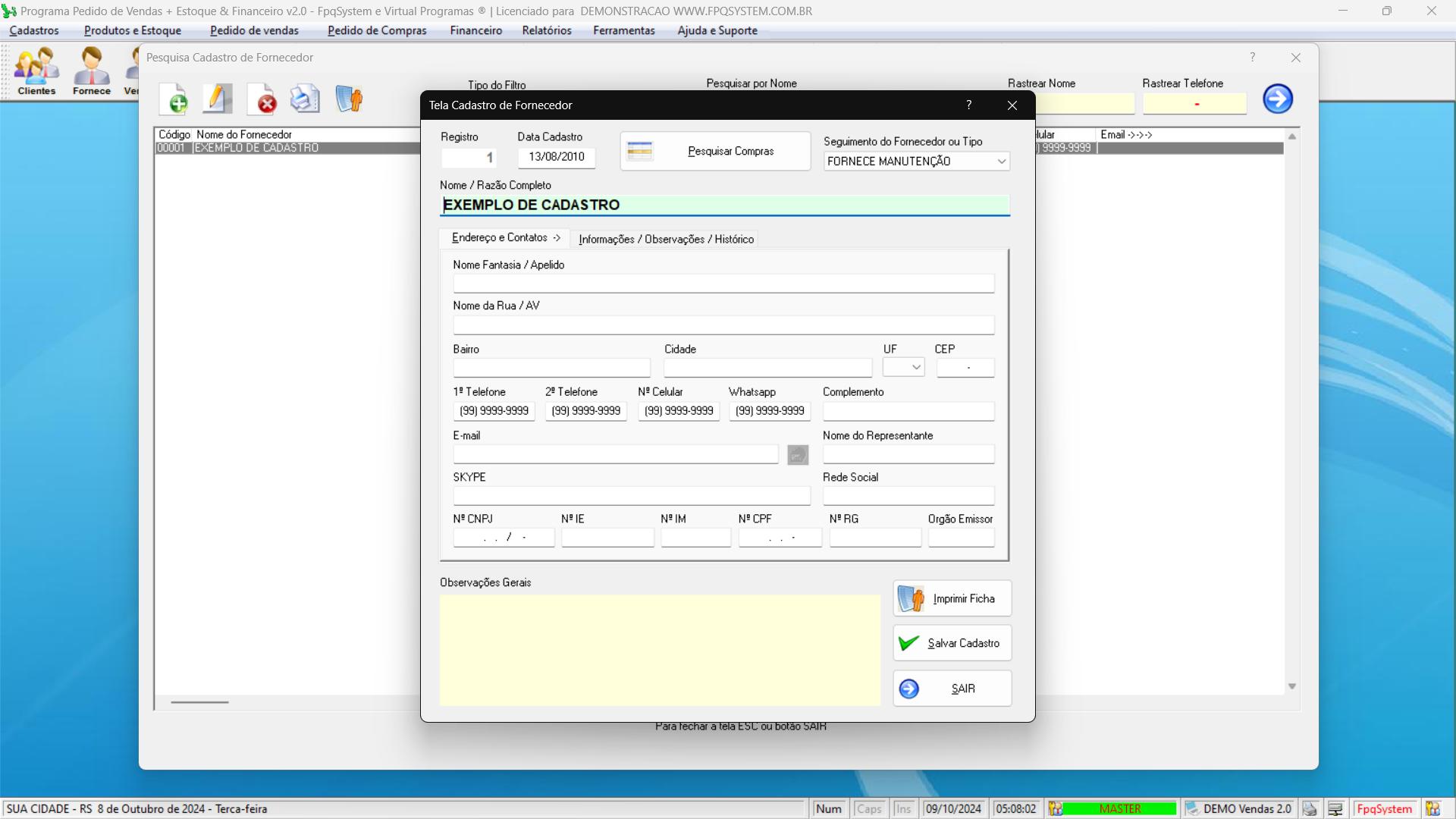Click the exit door icon in search toolbar
1456x819 pixels.
pos(349,99)
